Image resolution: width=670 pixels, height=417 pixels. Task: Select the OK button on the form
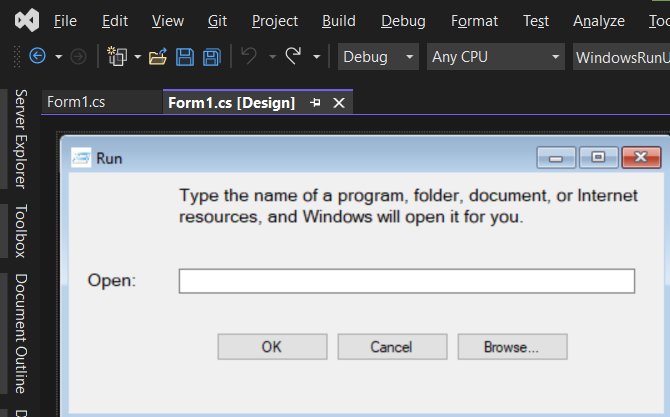[273, 347]
